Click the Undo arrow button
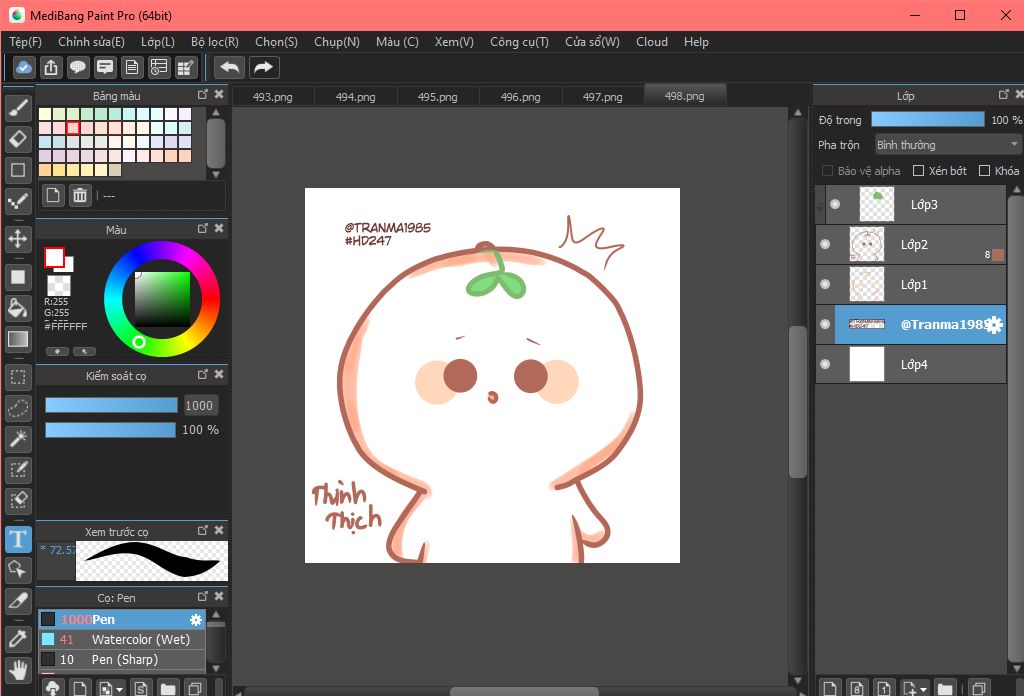The width and height of the screenshot is (1024, 696). pyautogui.click(x=229, y=67)
